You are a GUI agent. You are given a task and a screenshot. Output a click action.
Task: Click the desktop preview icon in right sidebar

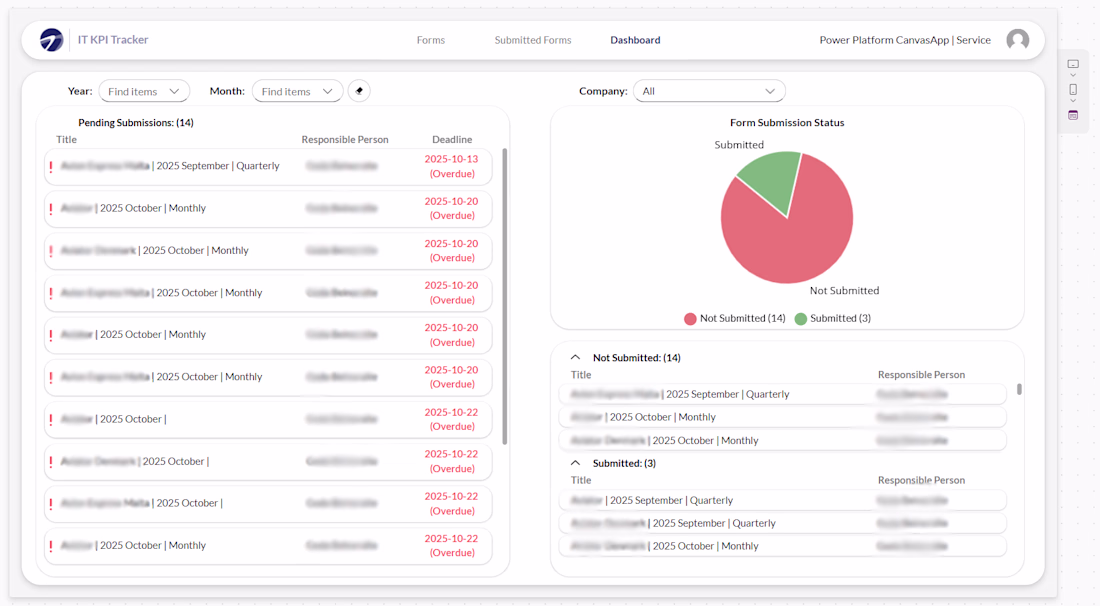coord(1073,64)
